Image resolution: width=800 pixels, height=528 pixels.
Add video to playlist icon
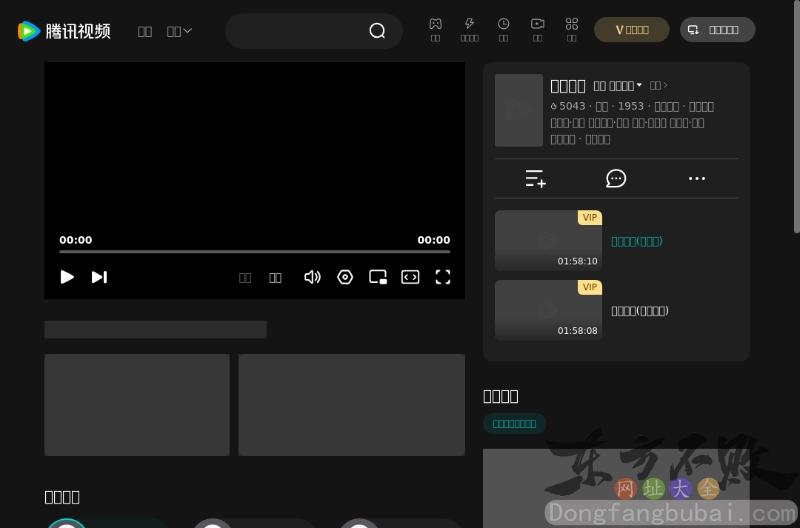pos(535,179)
